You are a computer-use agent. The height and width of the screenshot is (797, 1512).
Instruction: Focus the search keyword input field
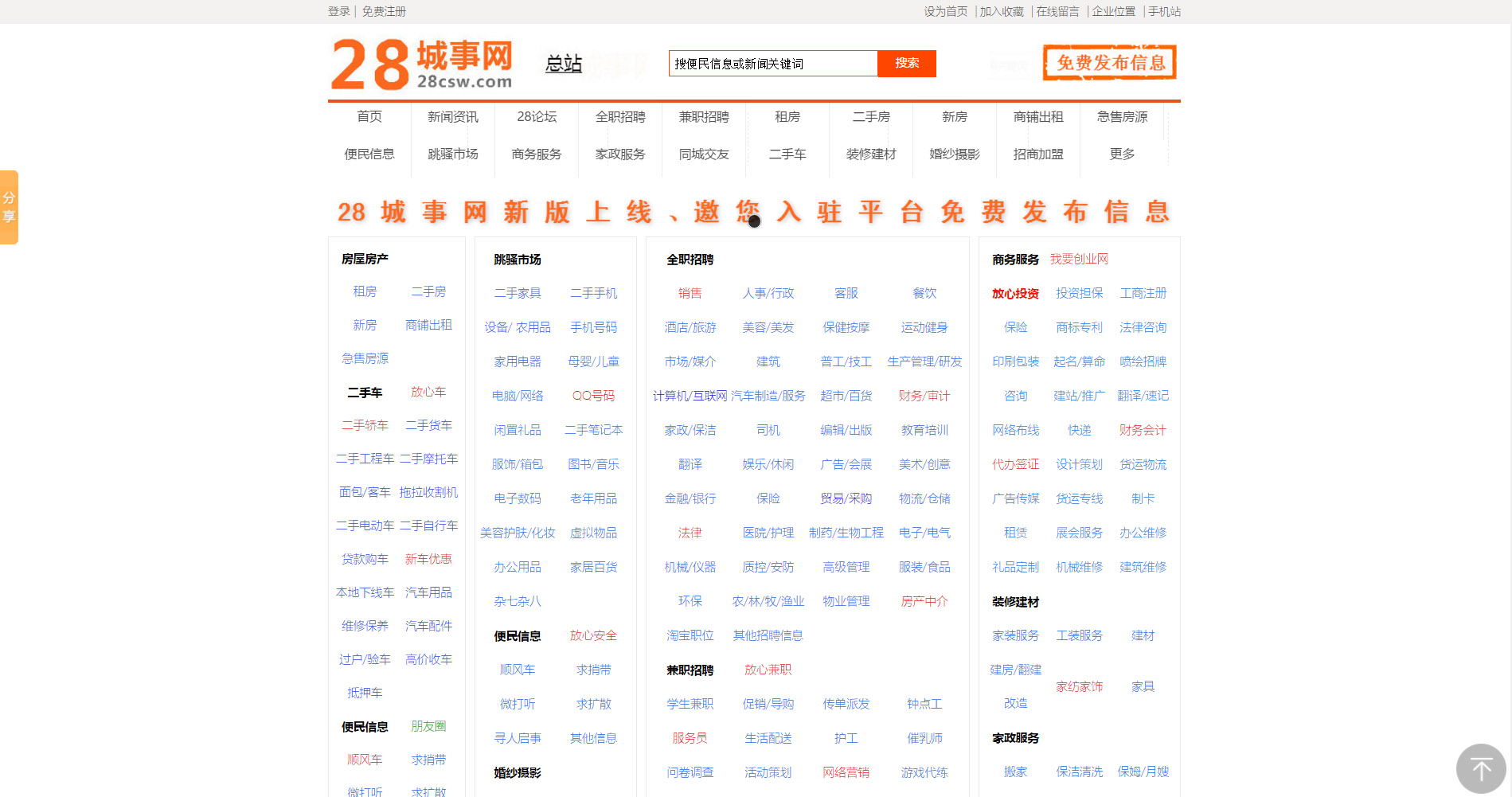click(x=773, y=64)
